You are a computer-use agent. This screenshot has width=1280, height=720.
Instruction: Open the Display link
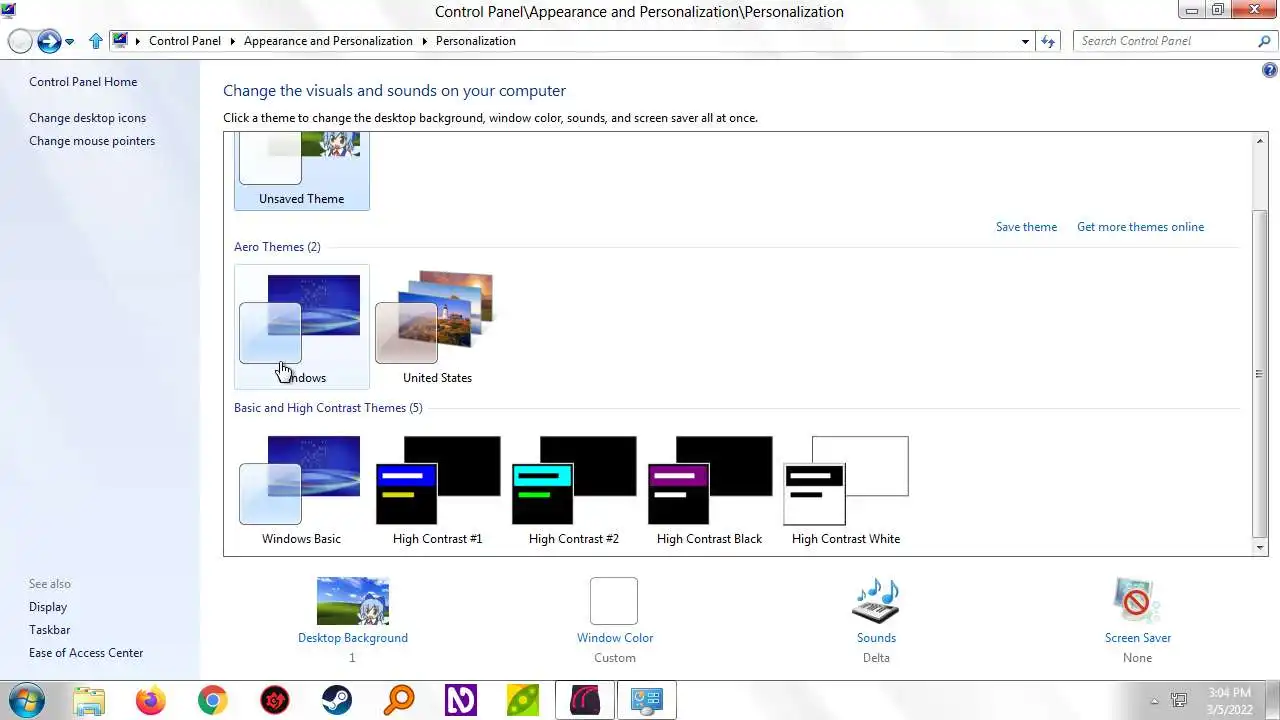pyautogui.click(x=48, y=607)
